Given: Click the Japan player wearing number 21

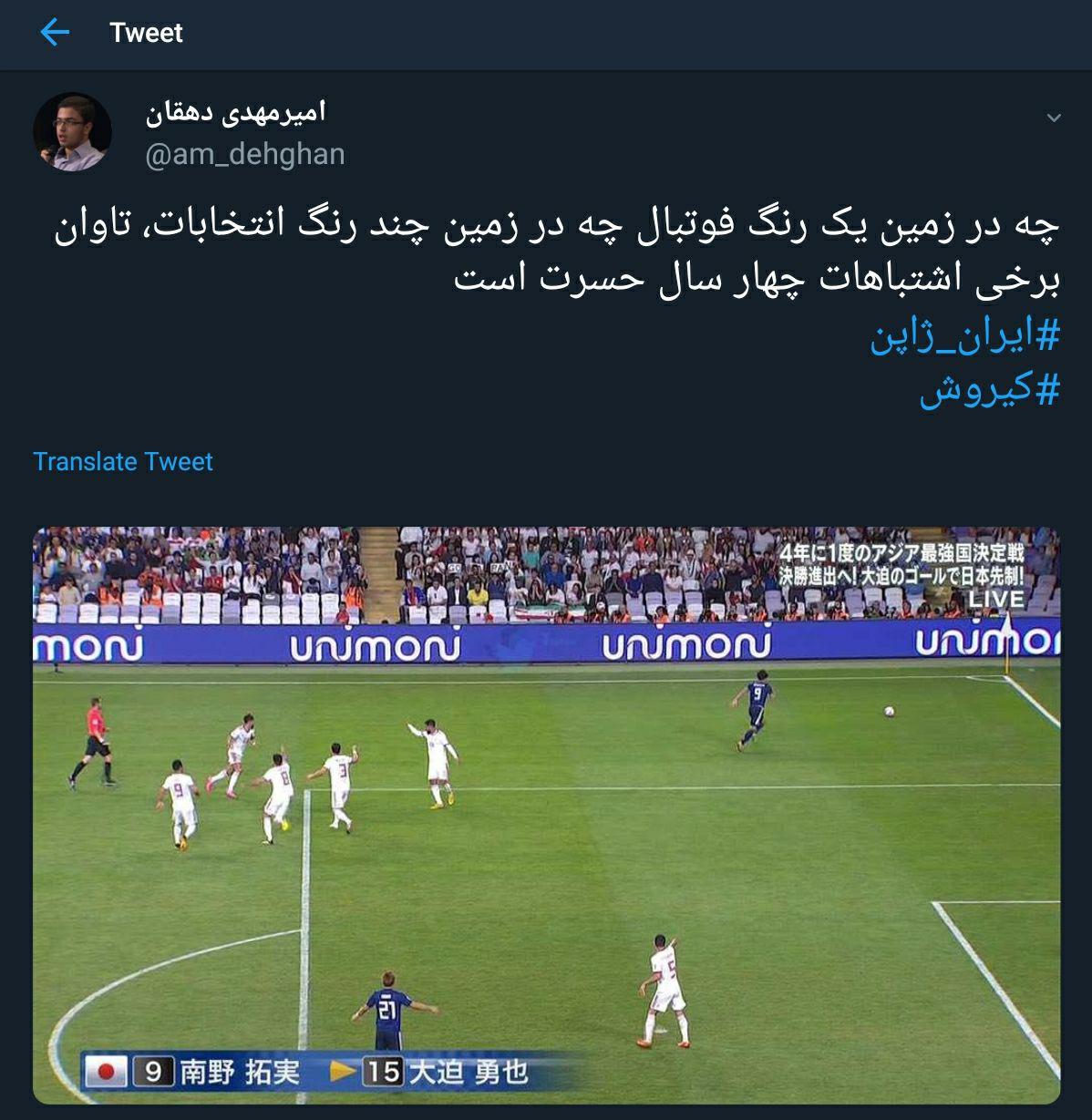Looking at the screenshot, I should click(x=389, y=1009).
